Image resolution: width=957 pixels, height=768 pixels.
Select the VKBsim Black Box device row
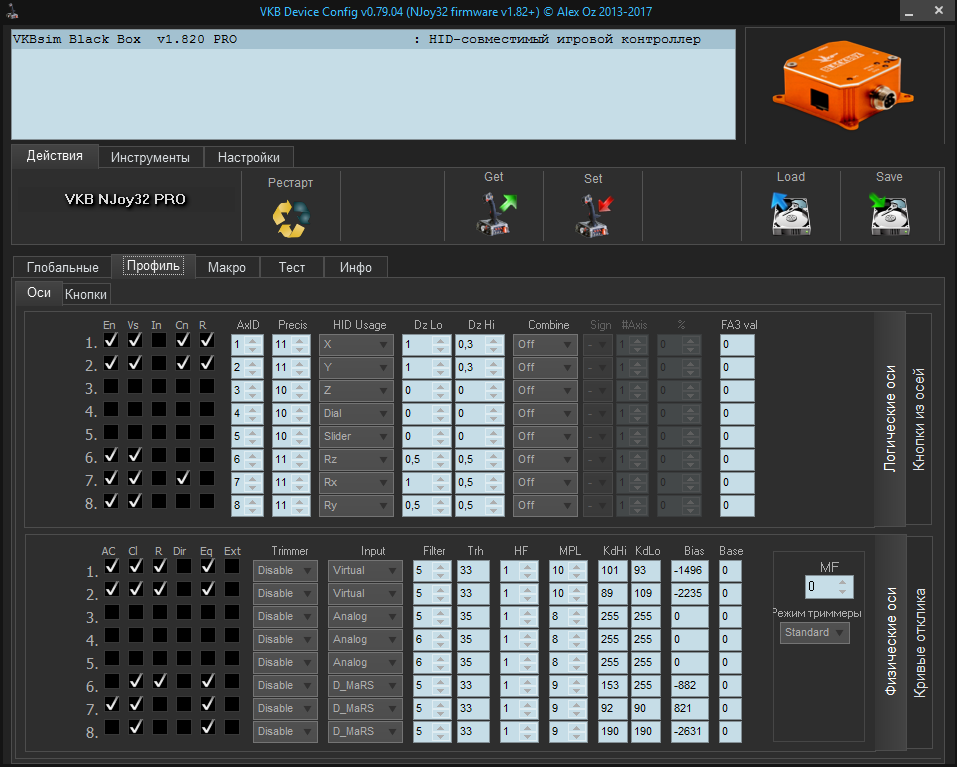(373, 40)
